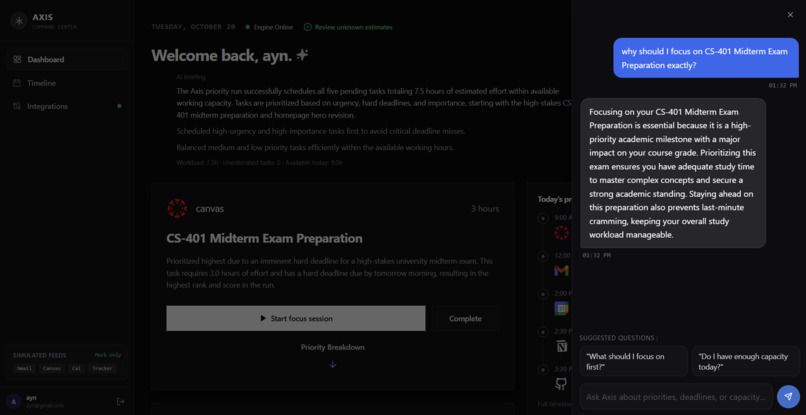Click the Axis reply message bubble

click(x=673, y=173)
